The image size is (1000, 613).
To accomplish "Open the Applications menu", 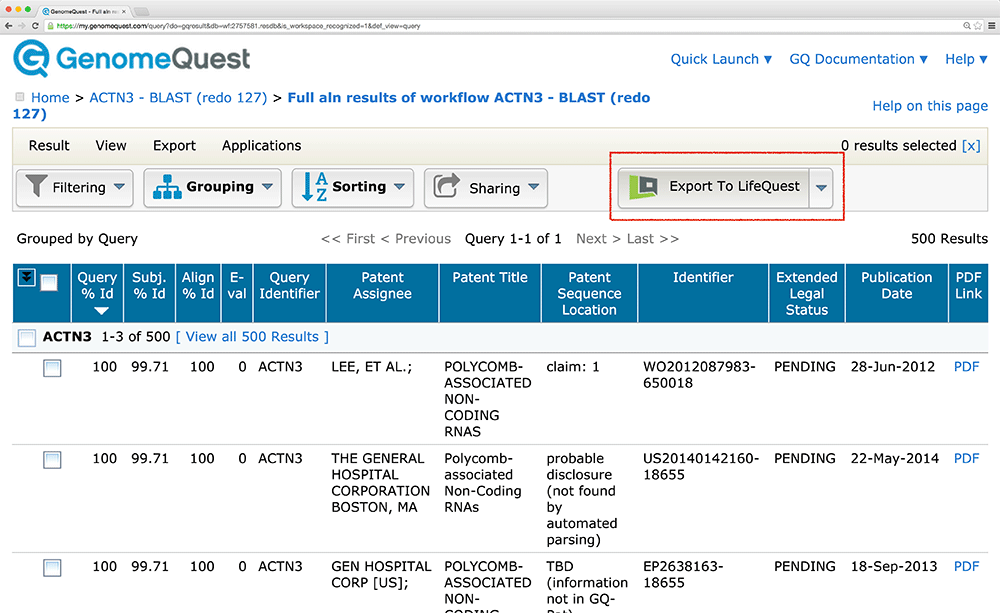I will tap(261, 145).
